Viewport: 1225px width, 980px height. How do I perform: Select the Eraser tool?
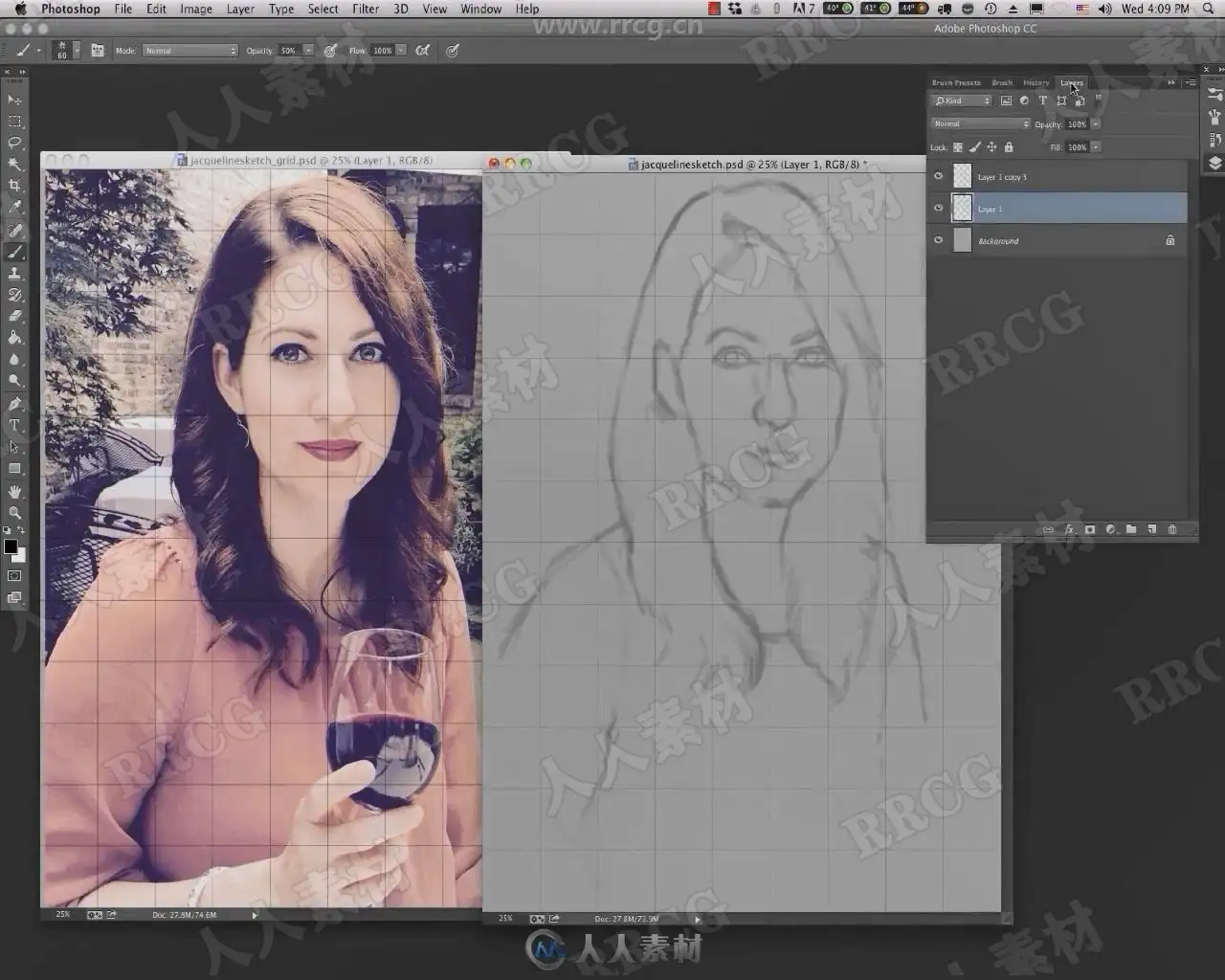tap(14, 316)
